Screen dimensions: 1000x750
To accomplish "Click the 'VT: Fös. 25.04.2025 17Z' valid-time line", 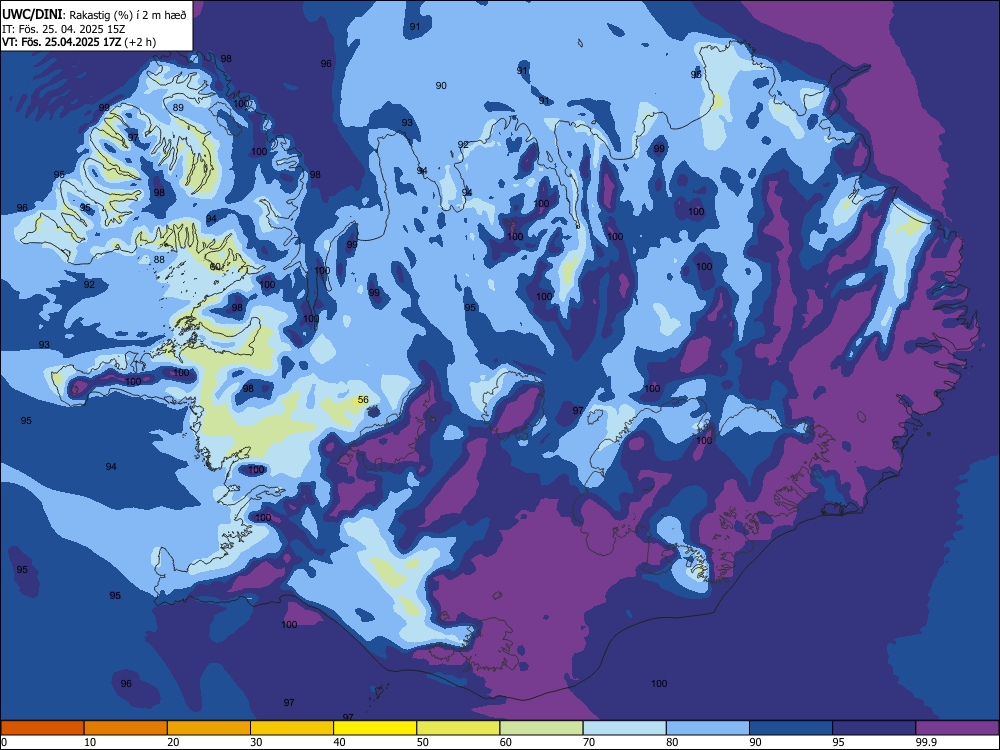I will [x=61, y=42].
